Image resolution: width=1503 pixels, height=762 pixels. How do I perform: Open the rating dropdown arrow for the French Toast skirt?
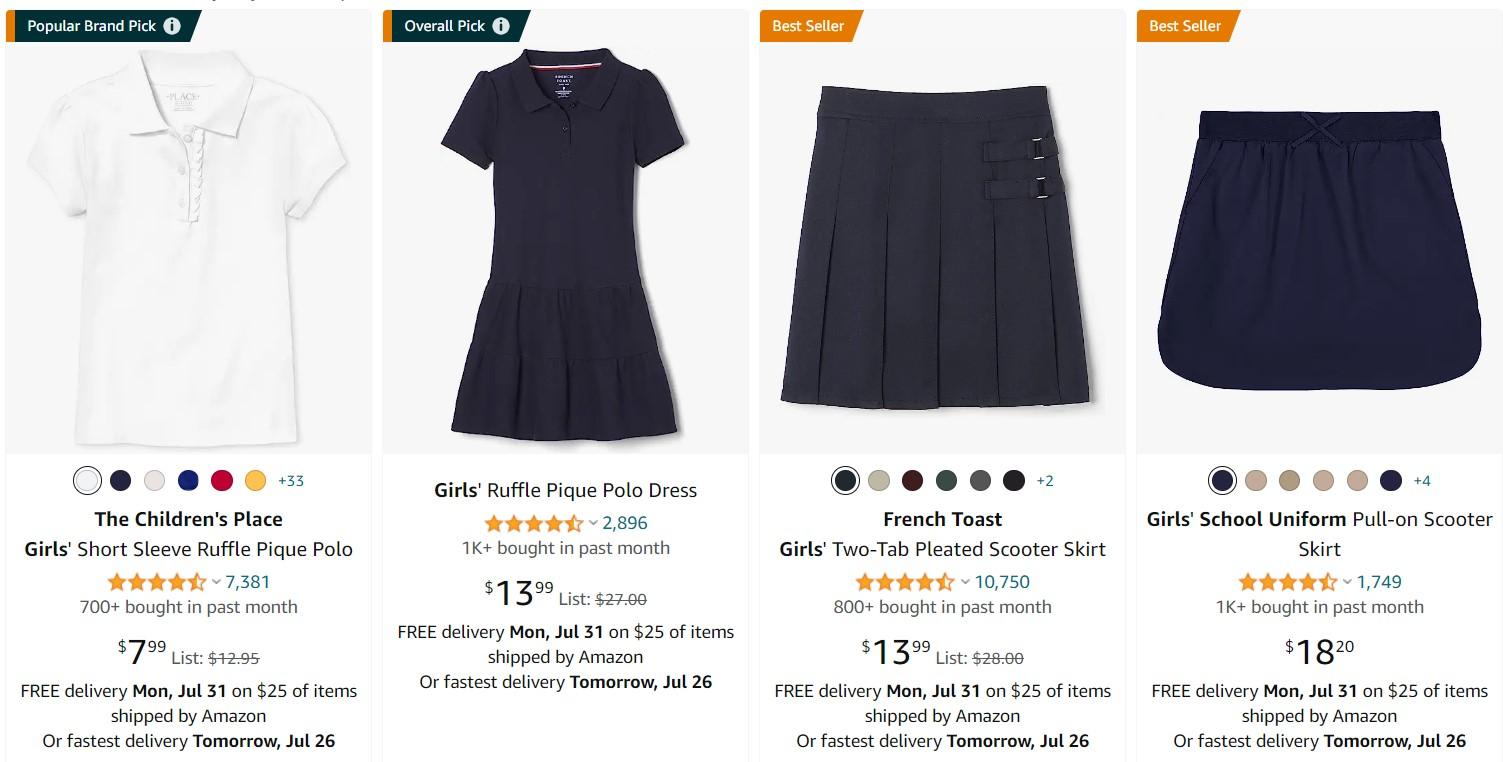pyautogui.click(x=965, y=582)
